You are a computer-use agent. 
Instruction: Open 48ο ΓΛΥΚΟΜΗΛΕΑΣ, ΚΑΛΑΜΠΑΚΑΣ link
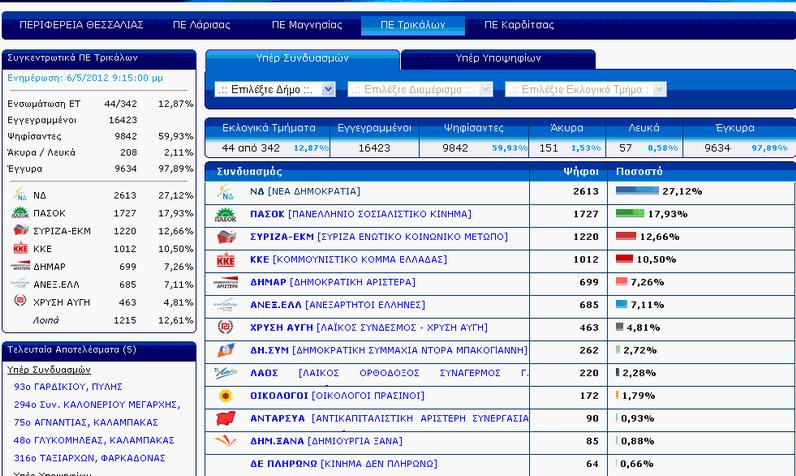click(x=94, y=440)
